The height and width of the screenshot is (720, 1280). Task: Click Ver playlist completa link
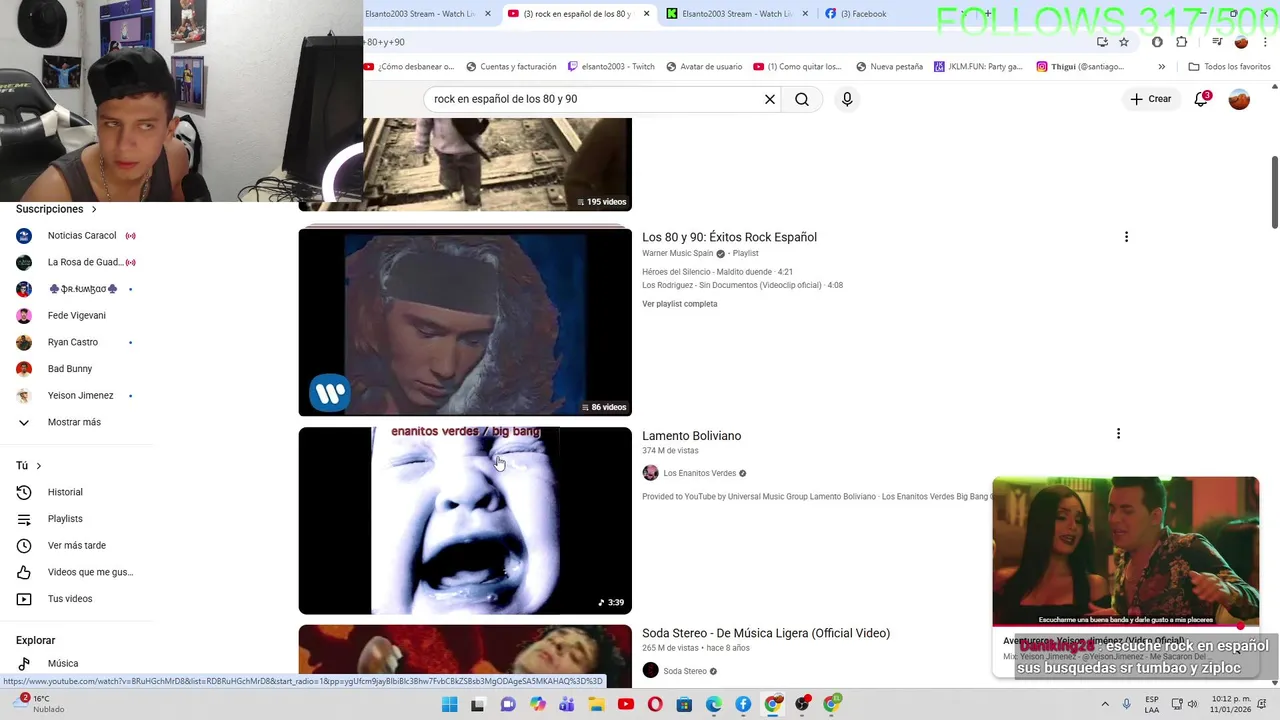click(x=680, y=304)
